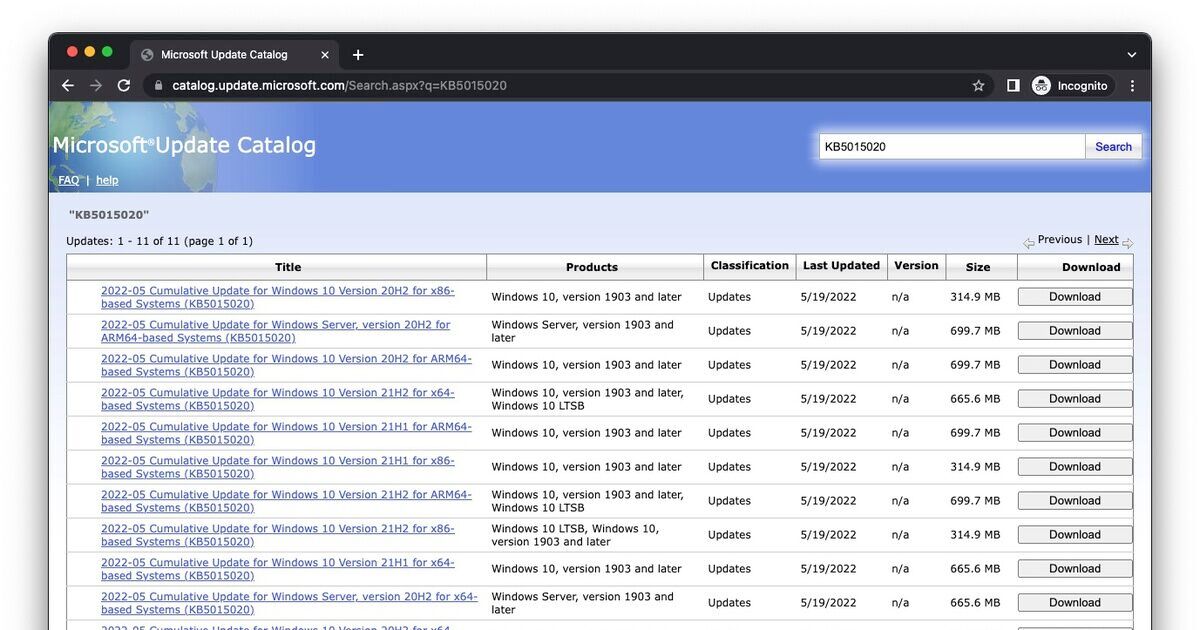
Task: Open Chrome's three-dot menu
Action: click(1132, 86)
